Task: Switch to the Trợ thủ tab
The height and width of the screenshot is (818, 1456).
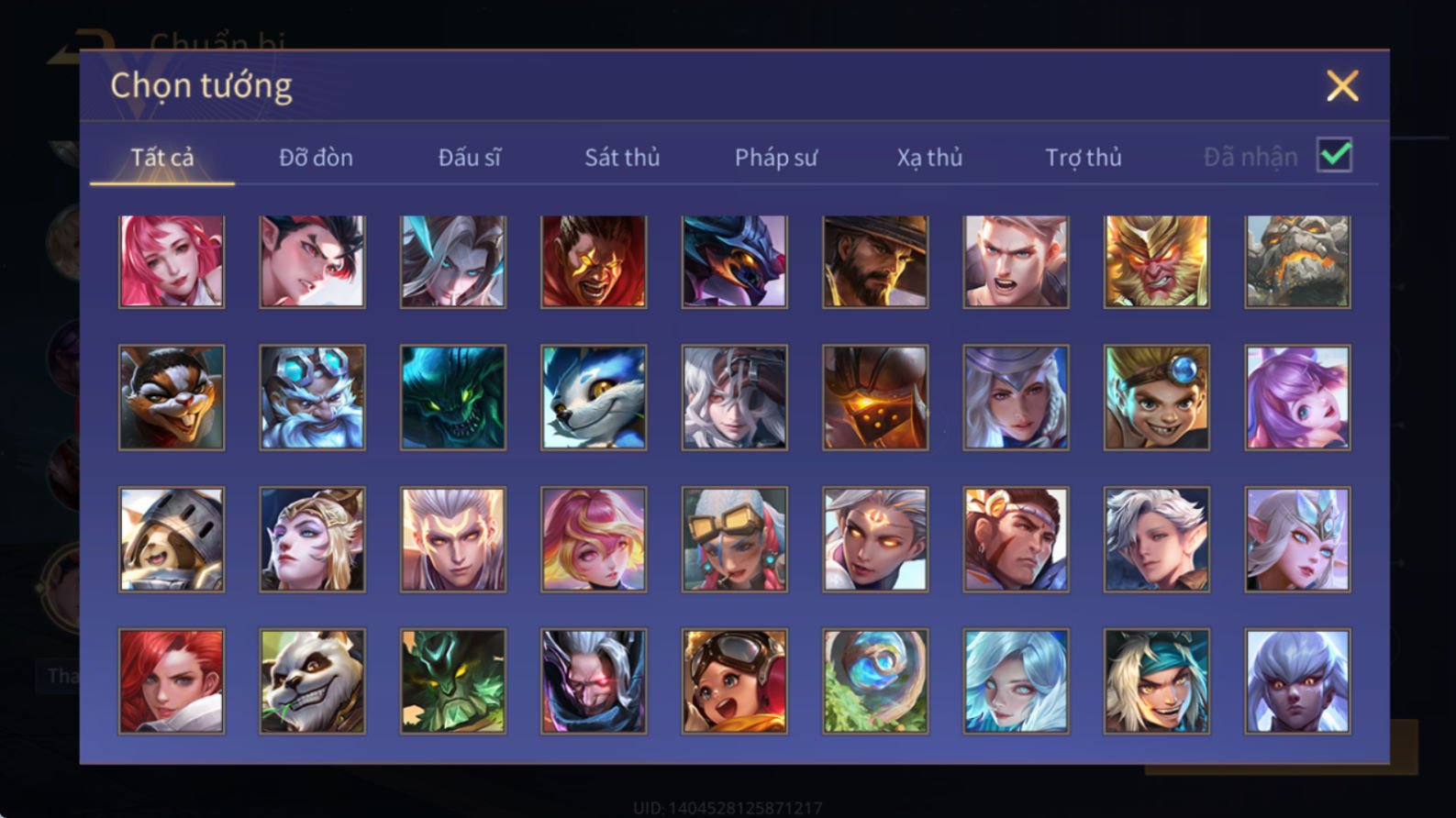Action: [1084, 158]
